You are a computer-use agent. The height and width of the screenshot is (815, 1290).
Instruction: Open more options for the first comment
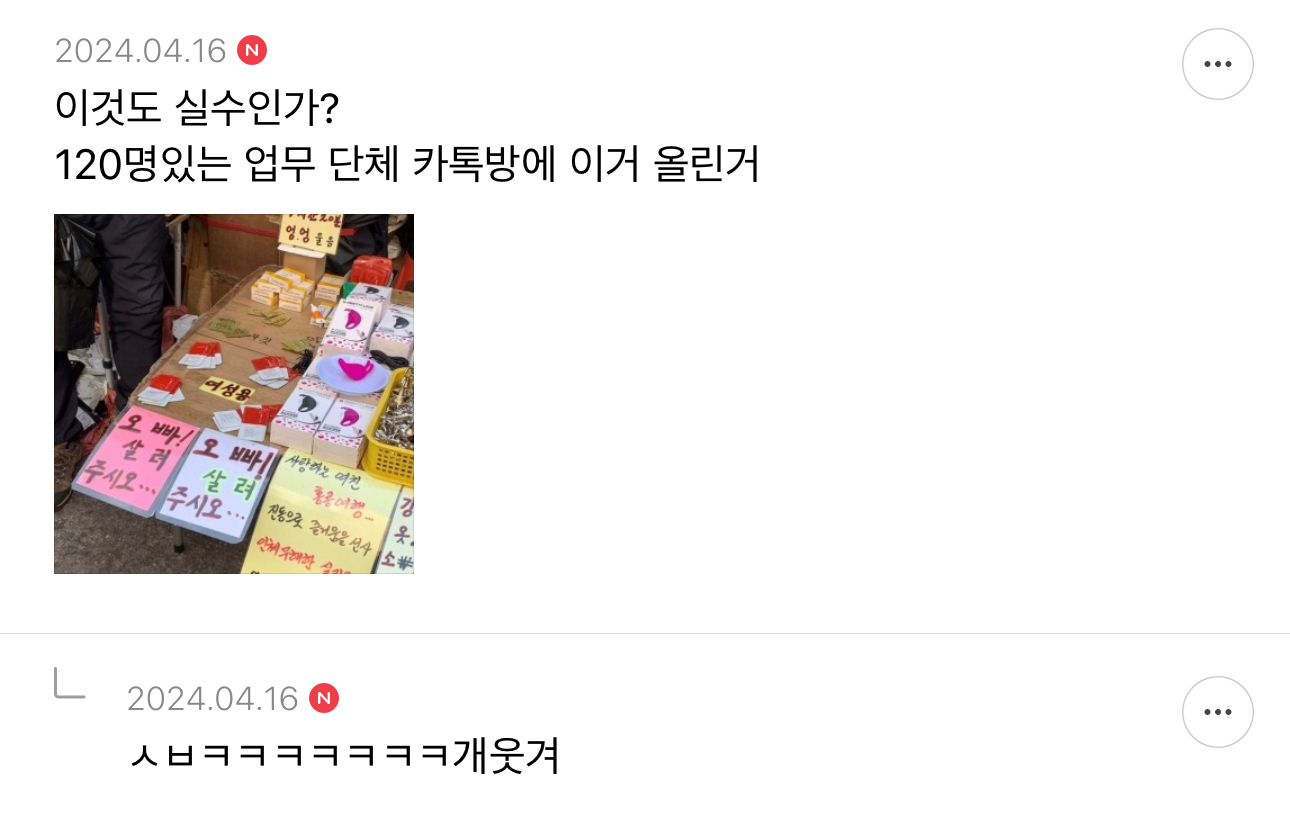pyautogui.click(x=1217, y=64)
